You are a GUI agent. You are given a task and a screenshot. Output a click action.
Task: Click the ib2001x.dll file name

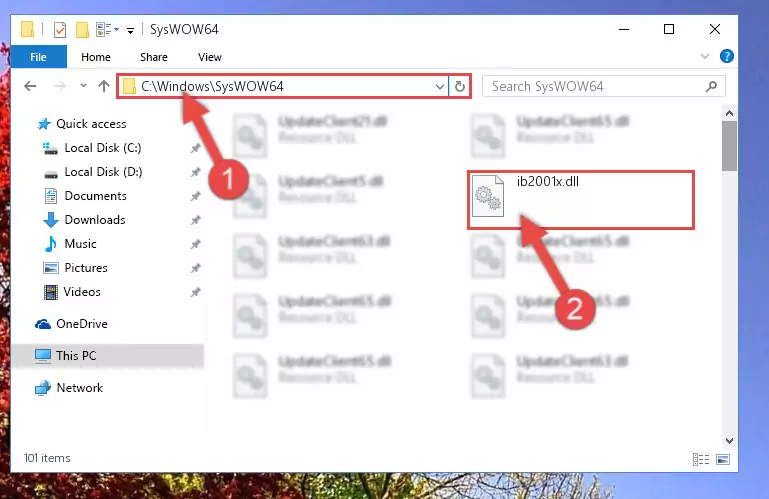pyautogui.click(x=548, y=182)
